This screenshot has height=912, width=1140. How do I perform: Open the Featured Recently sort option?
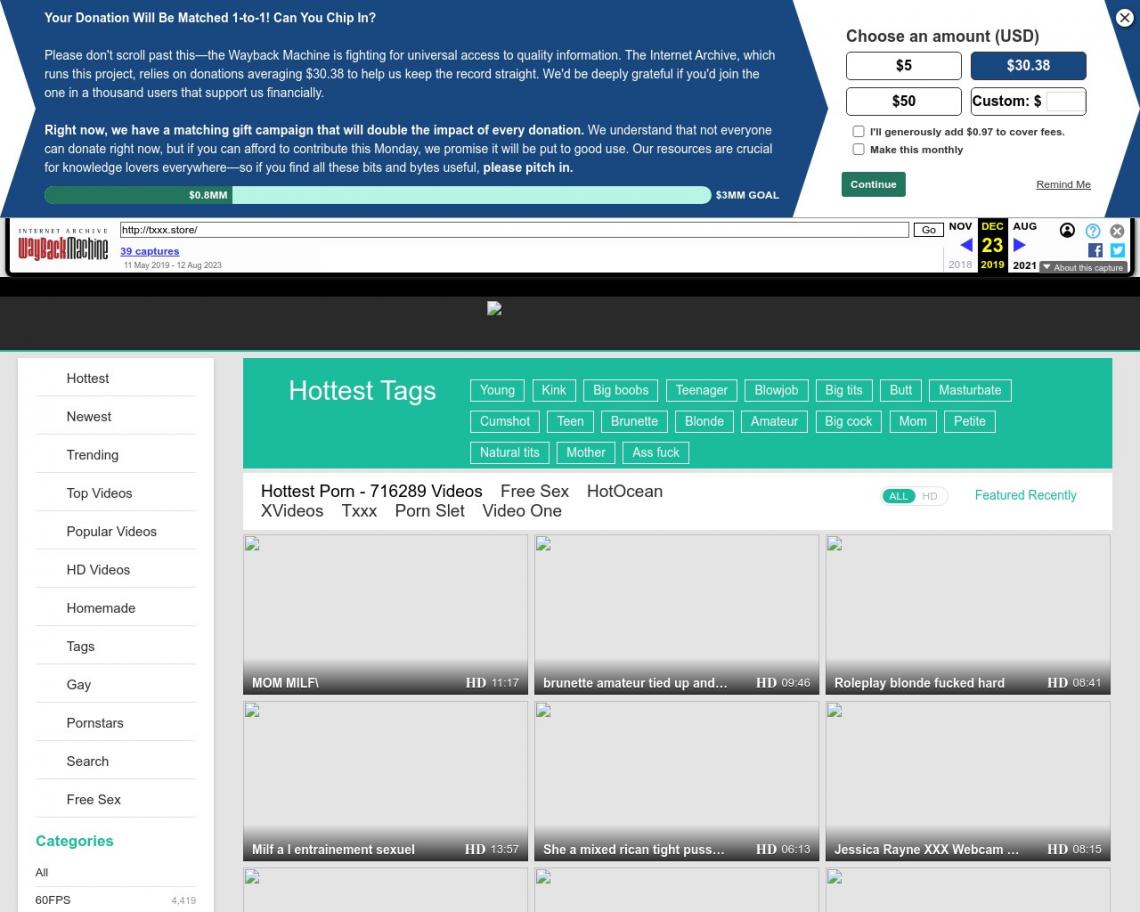[1025, 495]
